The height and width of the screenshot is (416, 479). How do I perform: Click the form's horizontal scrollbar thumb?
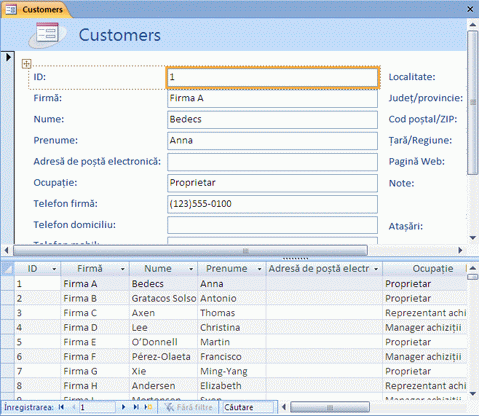click(190, 250)
